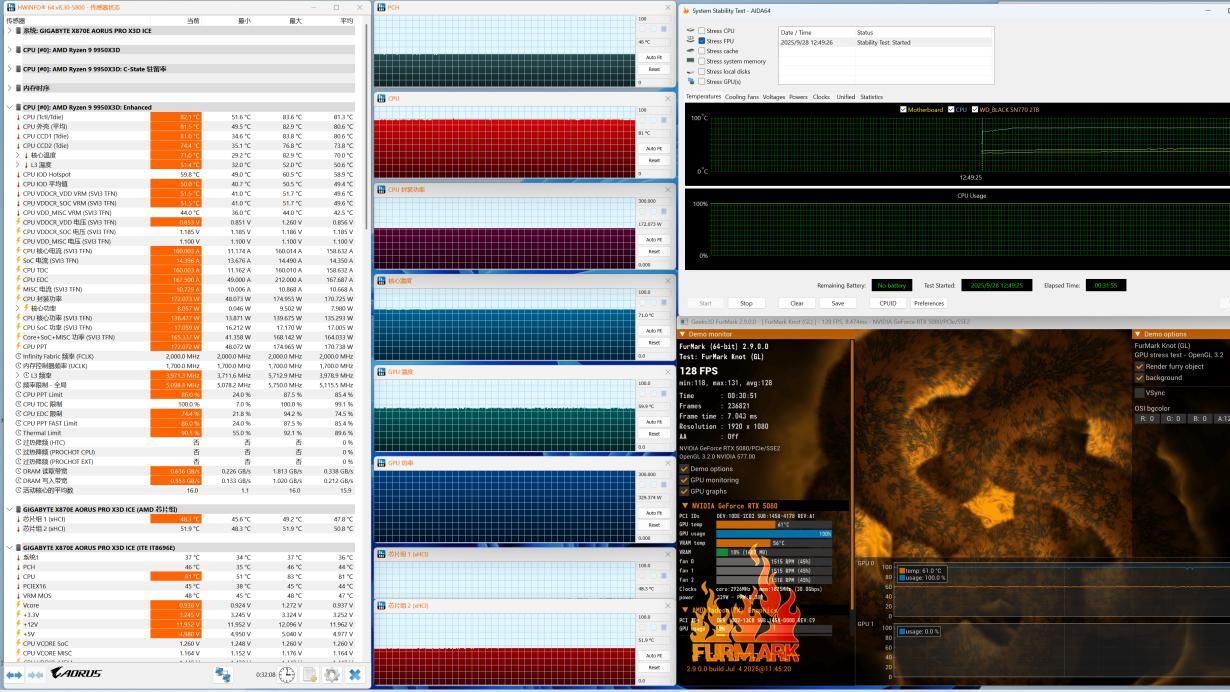Click the Preferences button in AIDA64
1230x692 pixels.
point(928,303)
